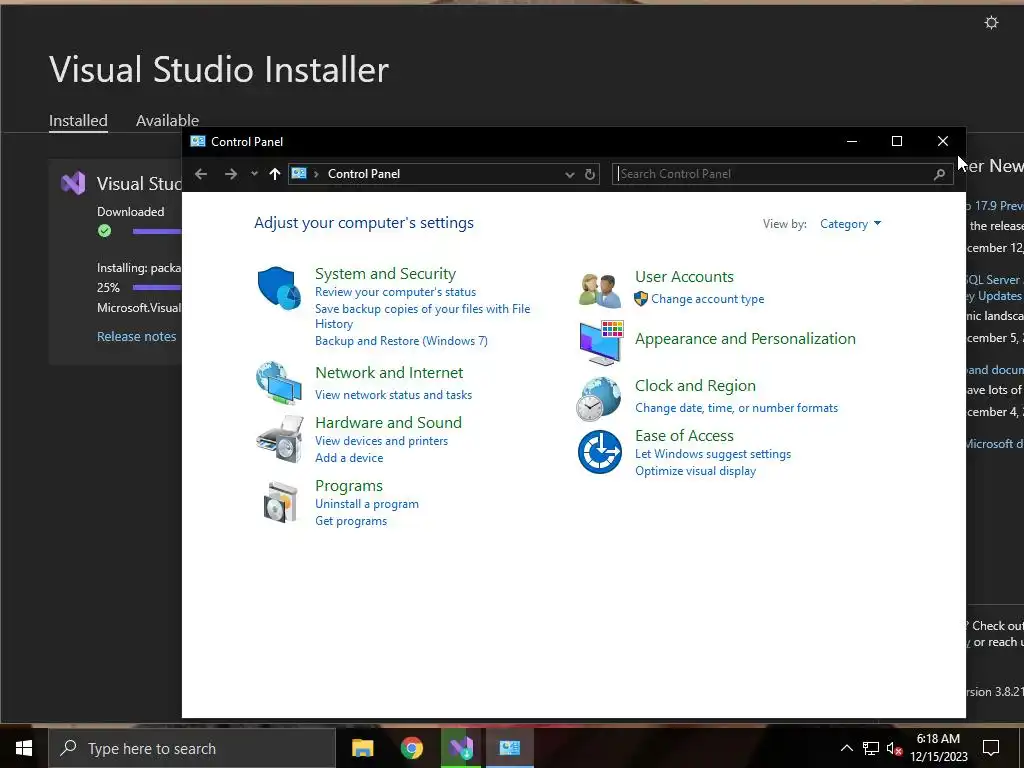This screenshot has height=768, width=1024.
Task: Click Uninstall a program
Action: click(x=367, y=504)
